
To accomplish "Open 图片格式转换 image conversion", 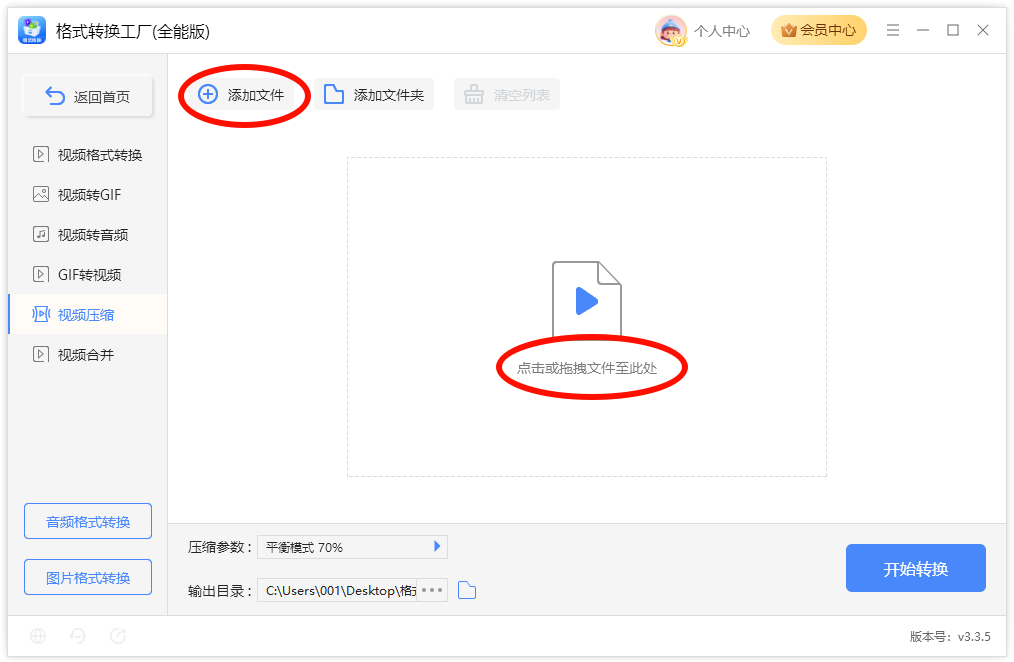I will (x=88, y=577).
